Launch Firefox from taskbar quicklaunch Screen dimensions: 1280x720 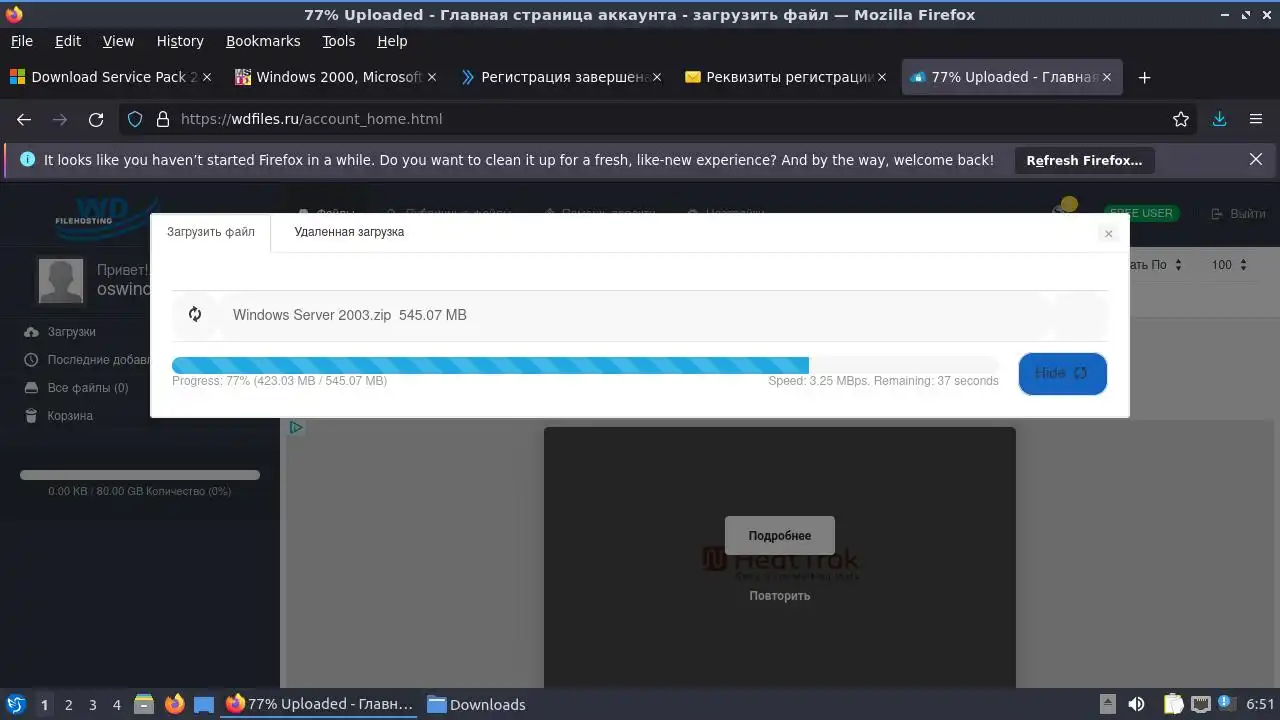[x=174, y=704]
